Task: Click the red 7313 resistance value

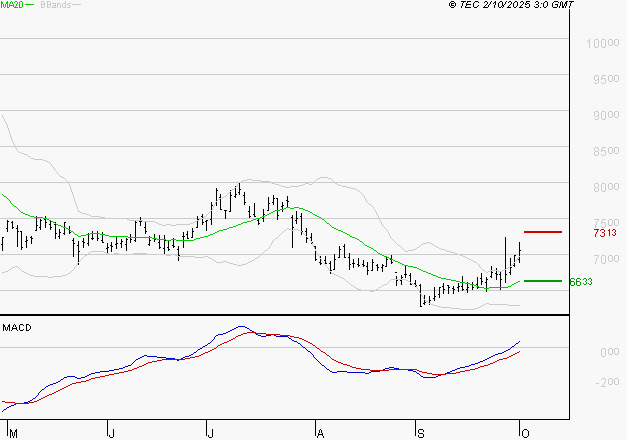Action: pyautogui.click(x=603, y=233)
